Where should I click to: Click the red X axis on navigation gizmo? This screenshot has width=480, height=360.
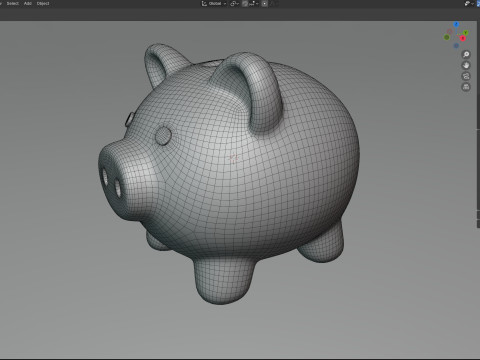tap(463, 38)
